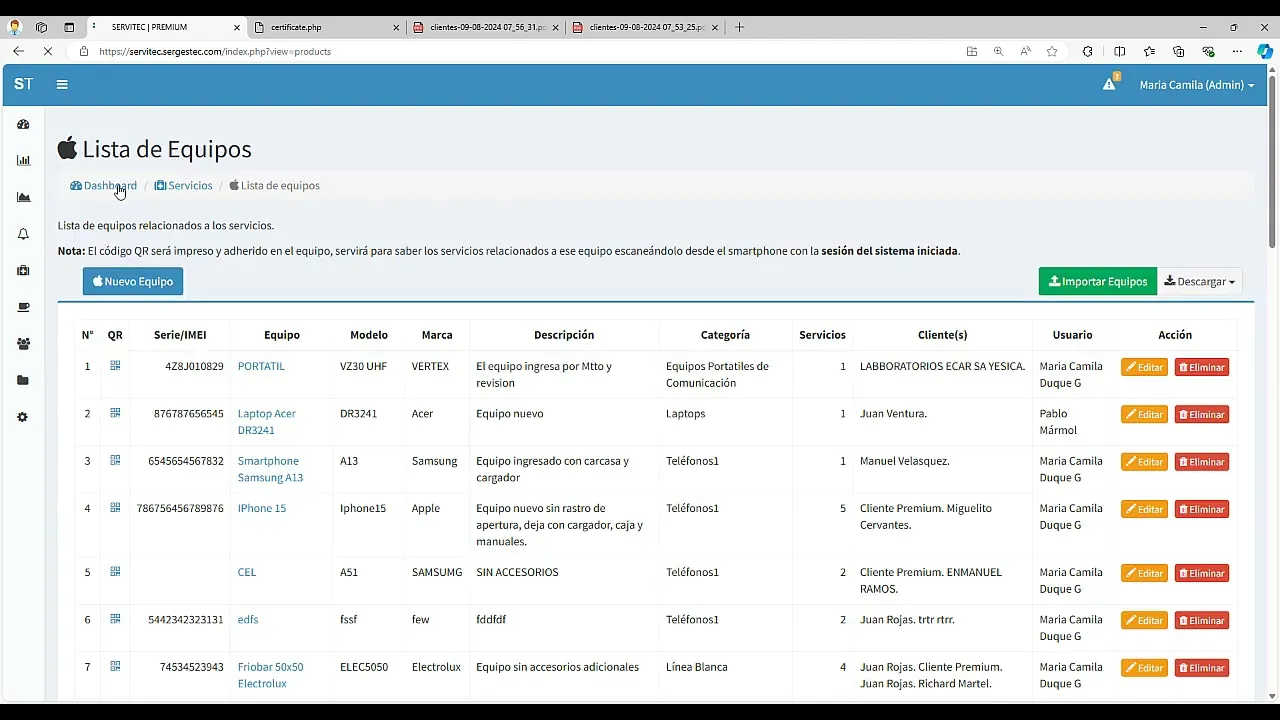The width and height of the screenshot is (1280, 720).
Task: Open browser zoom magnifier icon
Action: 998,51
